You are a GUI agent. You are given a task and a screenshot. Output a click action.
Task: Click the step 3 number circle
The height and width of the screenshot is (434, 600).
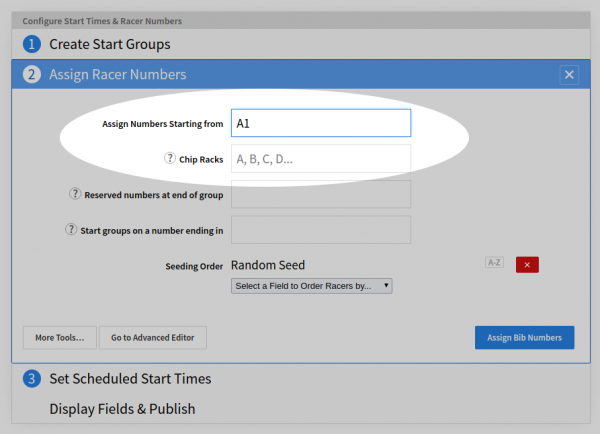pyautogui.click(x=31, y=379)
